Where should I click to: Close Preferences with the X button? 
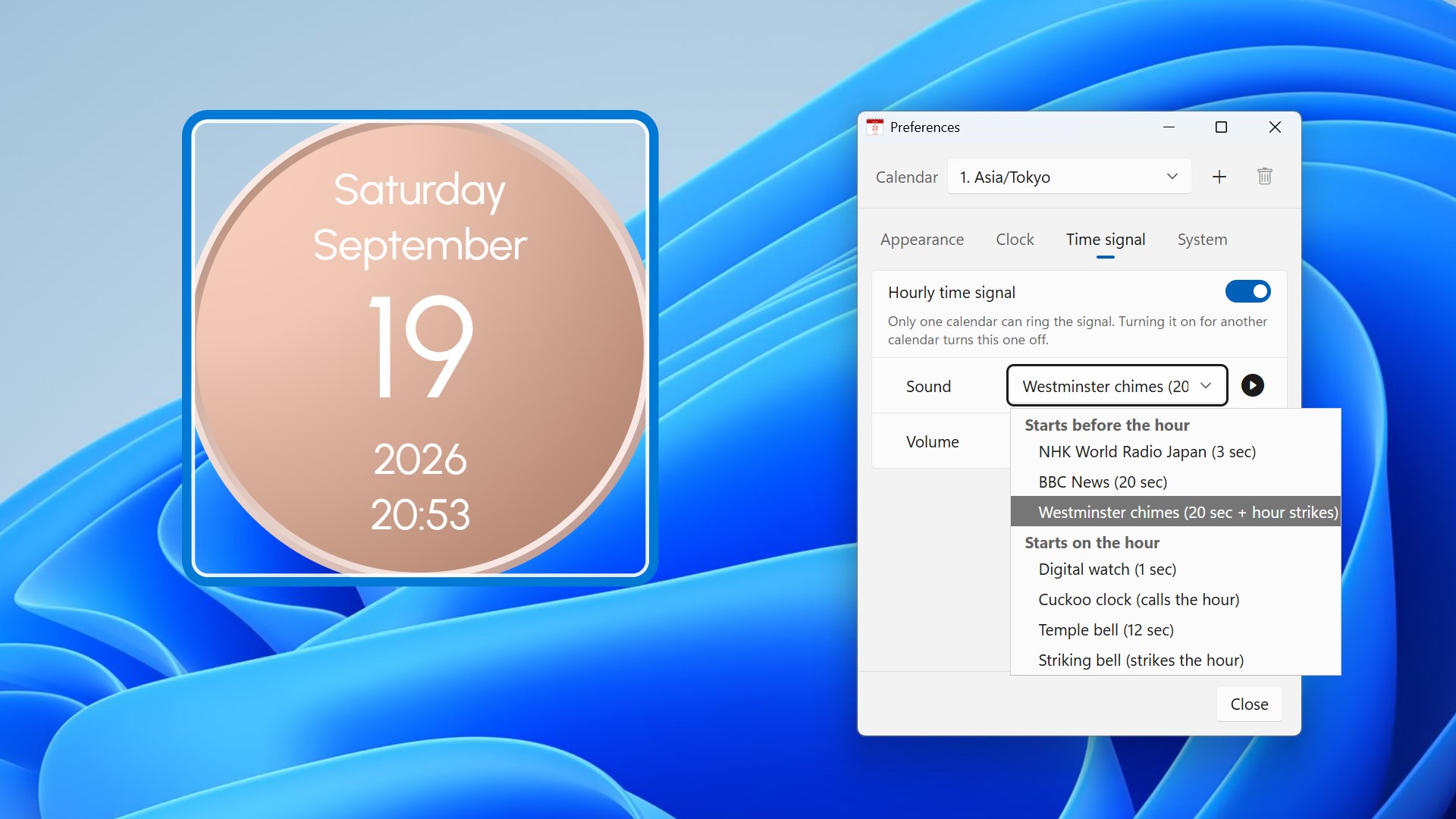coord(1275,127)
